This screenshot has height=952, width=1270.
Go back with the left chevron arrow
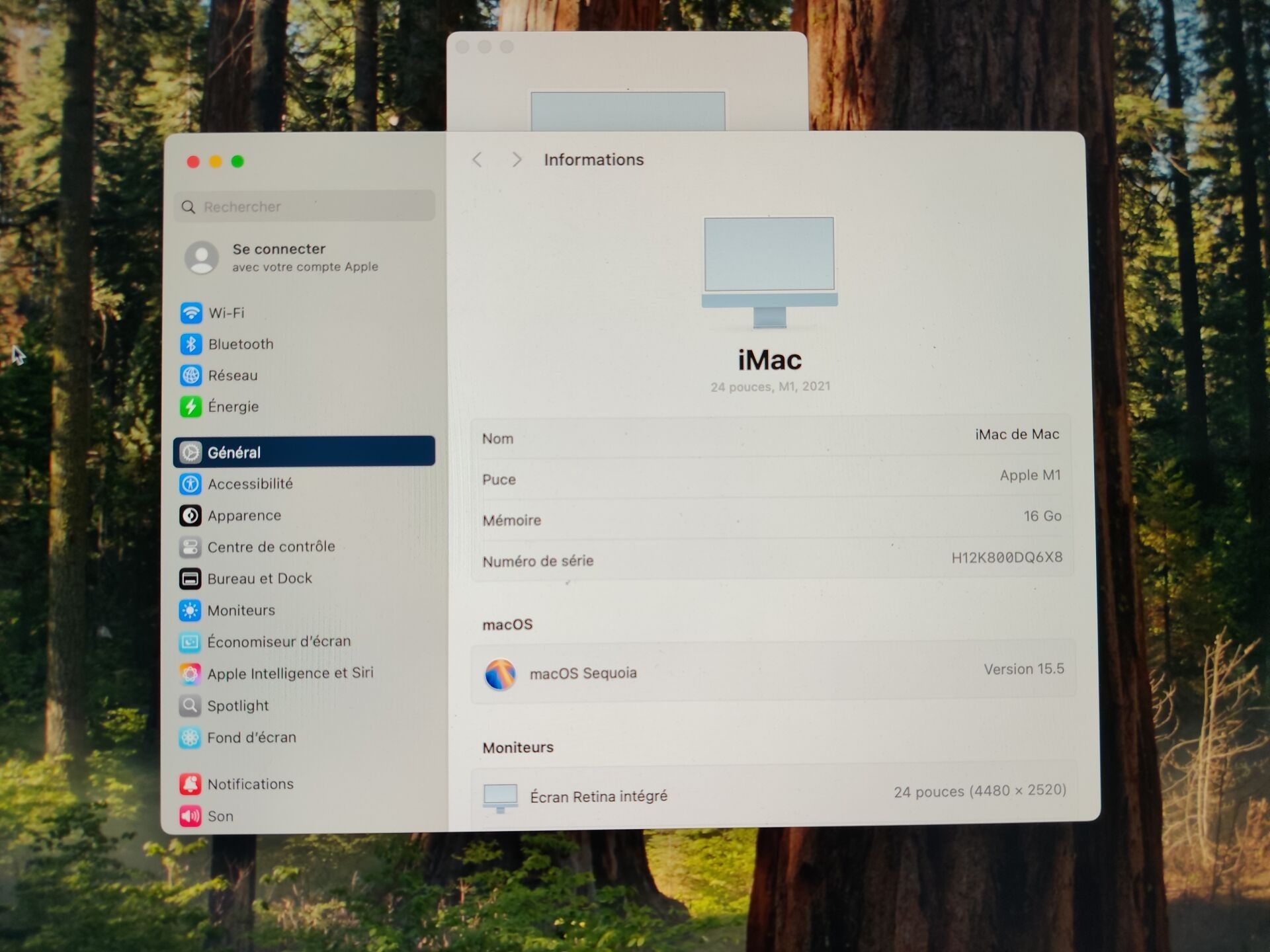[x=478, y=160]
